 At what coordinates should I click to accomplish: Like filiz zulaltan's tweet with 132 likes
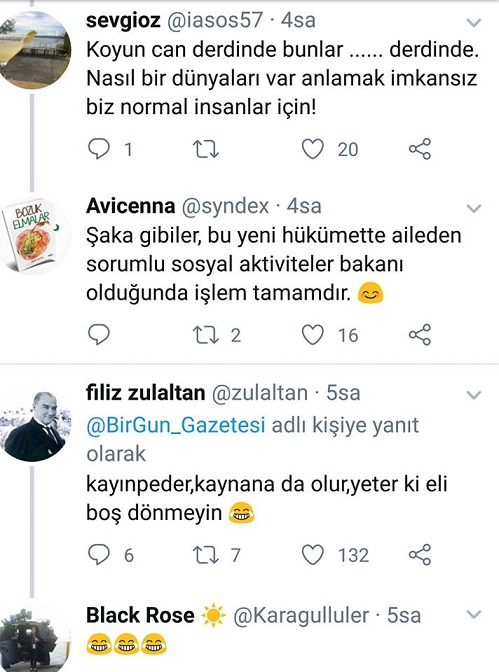click(x=313, y=555)
